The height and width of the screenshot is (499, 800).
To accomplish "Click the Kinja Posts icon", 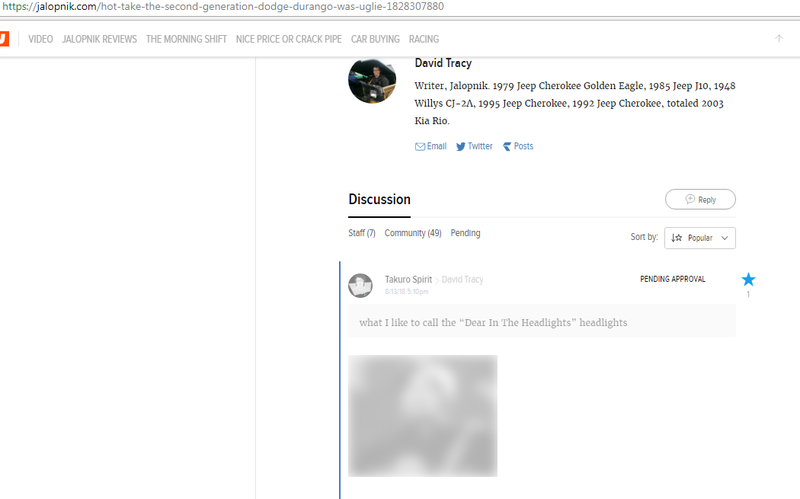I will [x=507, y=147].
